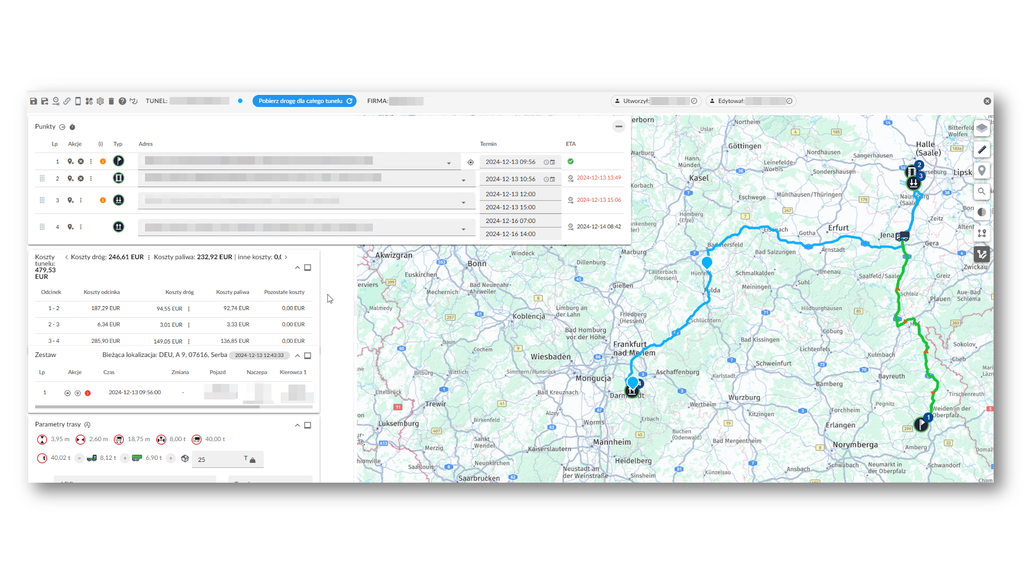Toggle the dark route tool on map

pyautogui.click(x=982, y=254)
